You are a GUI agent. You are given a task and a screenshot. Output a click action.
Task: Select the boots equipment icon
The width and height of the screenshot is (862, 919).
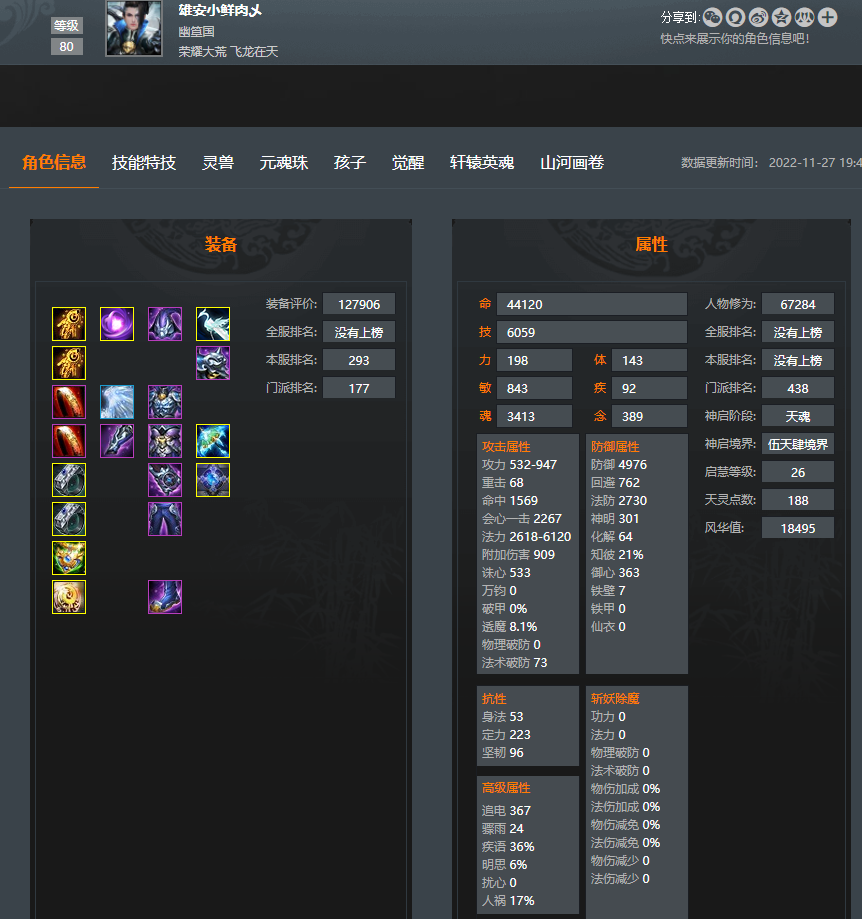pos(165,597)
